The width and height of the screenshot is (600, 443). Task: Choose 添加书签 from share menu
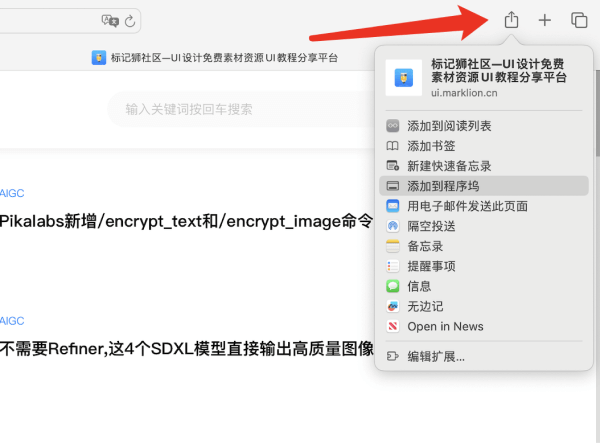coord(484,146)
